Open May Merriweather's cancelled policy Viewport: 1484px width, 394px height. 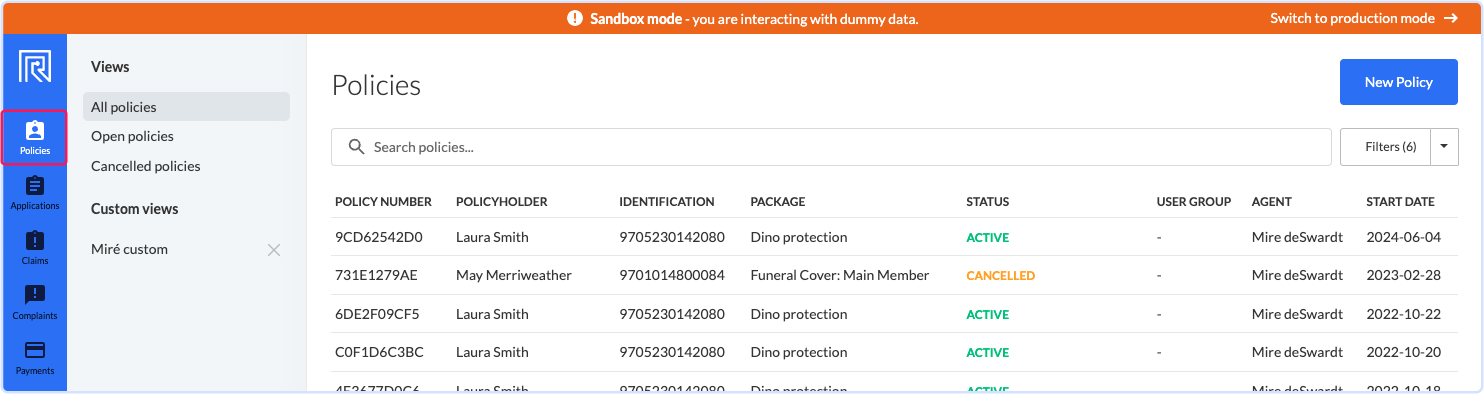pos(895,276)
